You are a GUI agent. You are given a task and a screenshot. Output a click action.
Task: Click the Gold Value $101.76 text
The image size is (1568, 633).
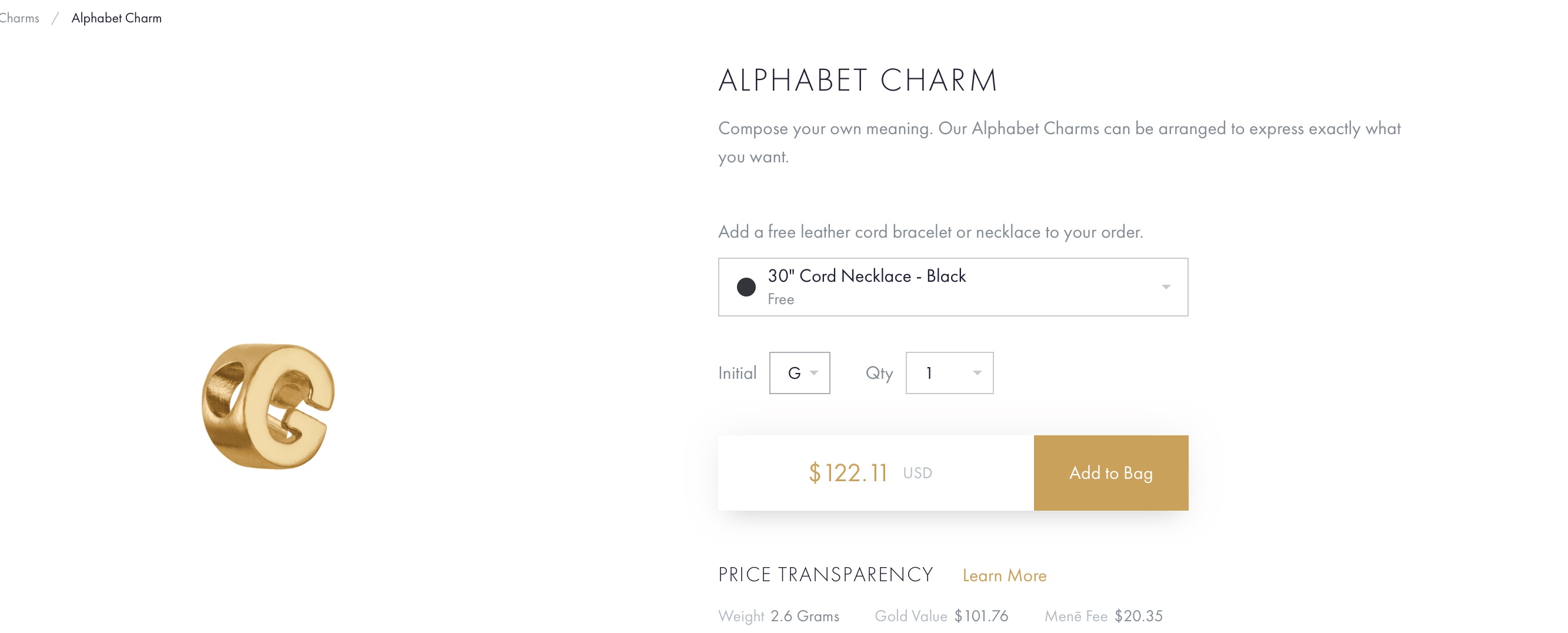pos(942,616)
